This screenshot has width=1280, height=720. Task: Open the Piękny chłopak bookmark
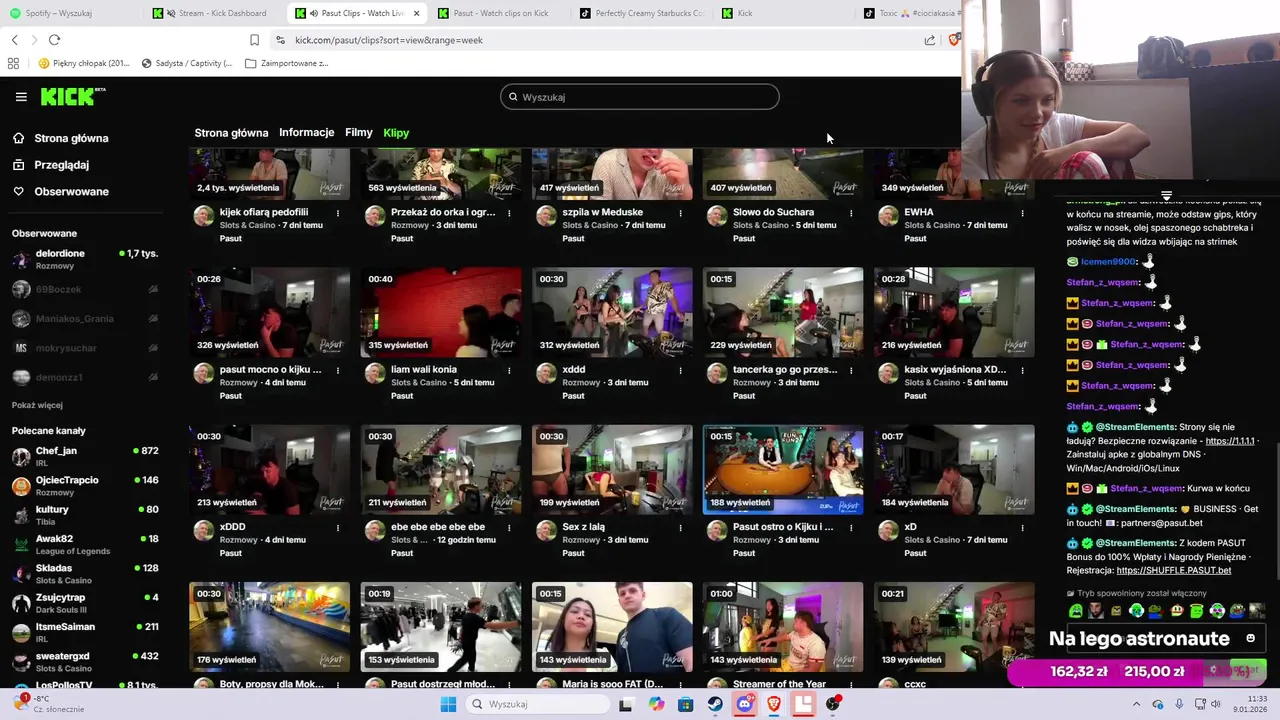click(84, 63)
